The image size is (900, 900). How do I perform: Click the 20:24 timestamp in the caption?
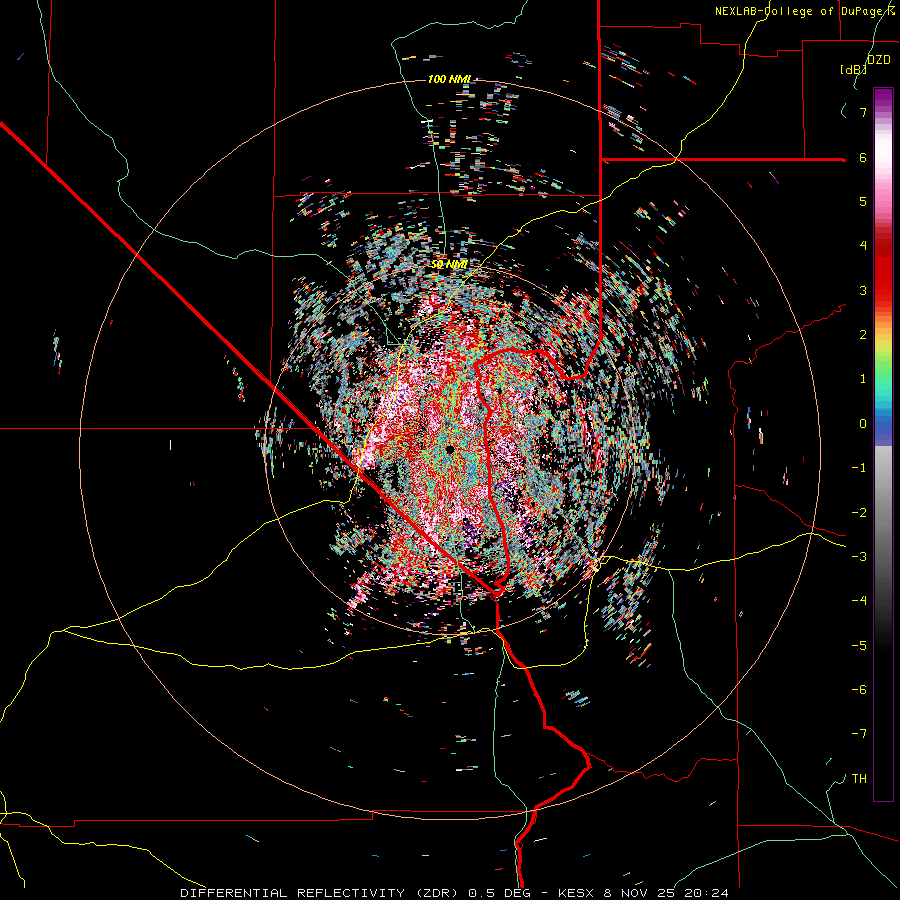pos(709,893)
